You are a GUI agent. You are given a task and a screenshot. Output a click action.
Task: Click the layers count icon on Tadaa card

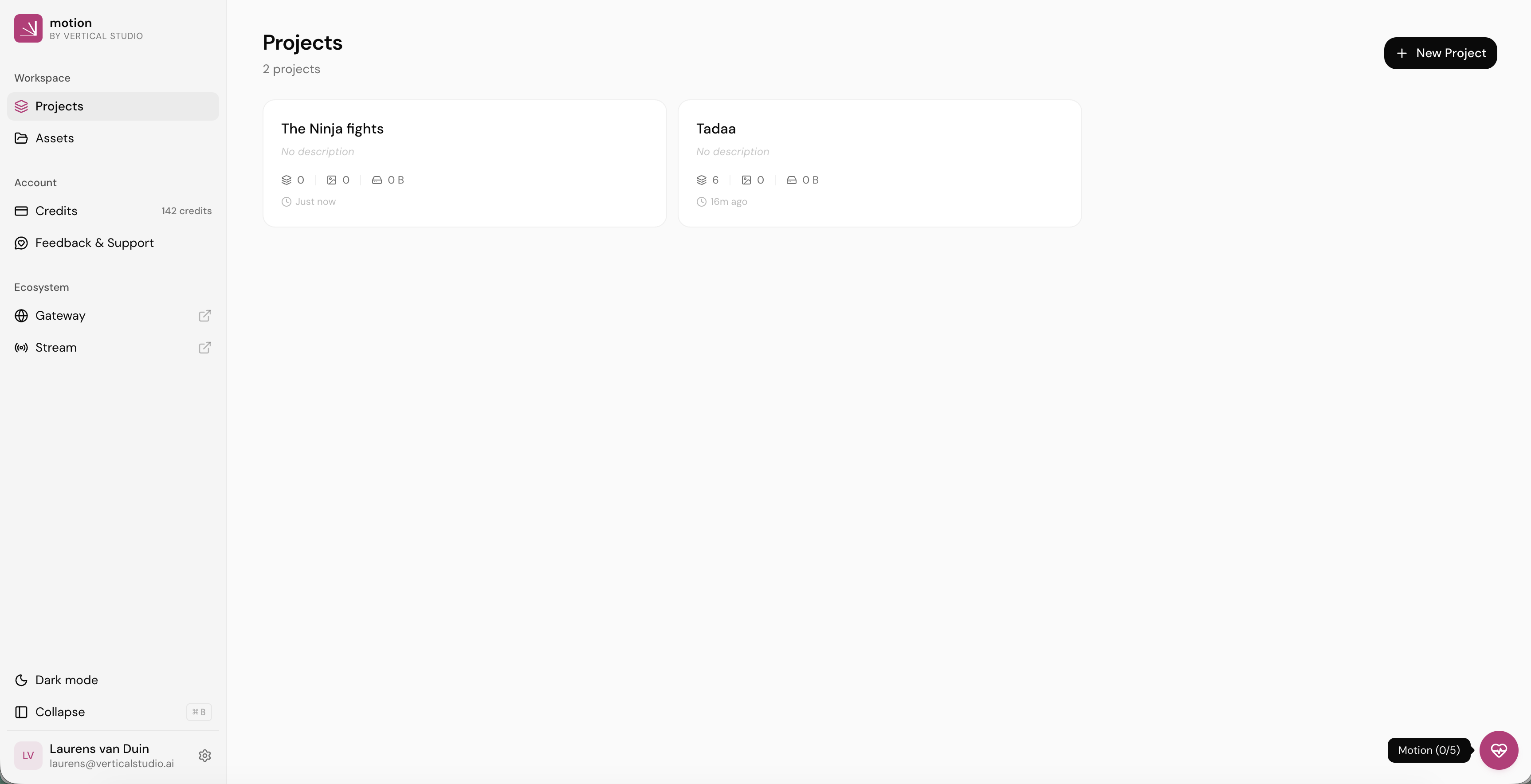(701, 180)
